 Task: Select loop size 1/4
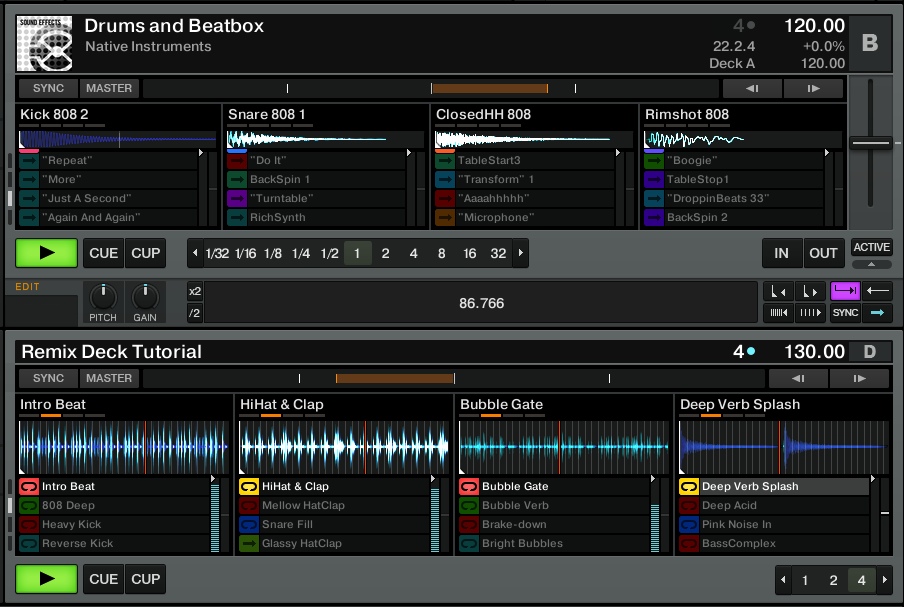301,254
